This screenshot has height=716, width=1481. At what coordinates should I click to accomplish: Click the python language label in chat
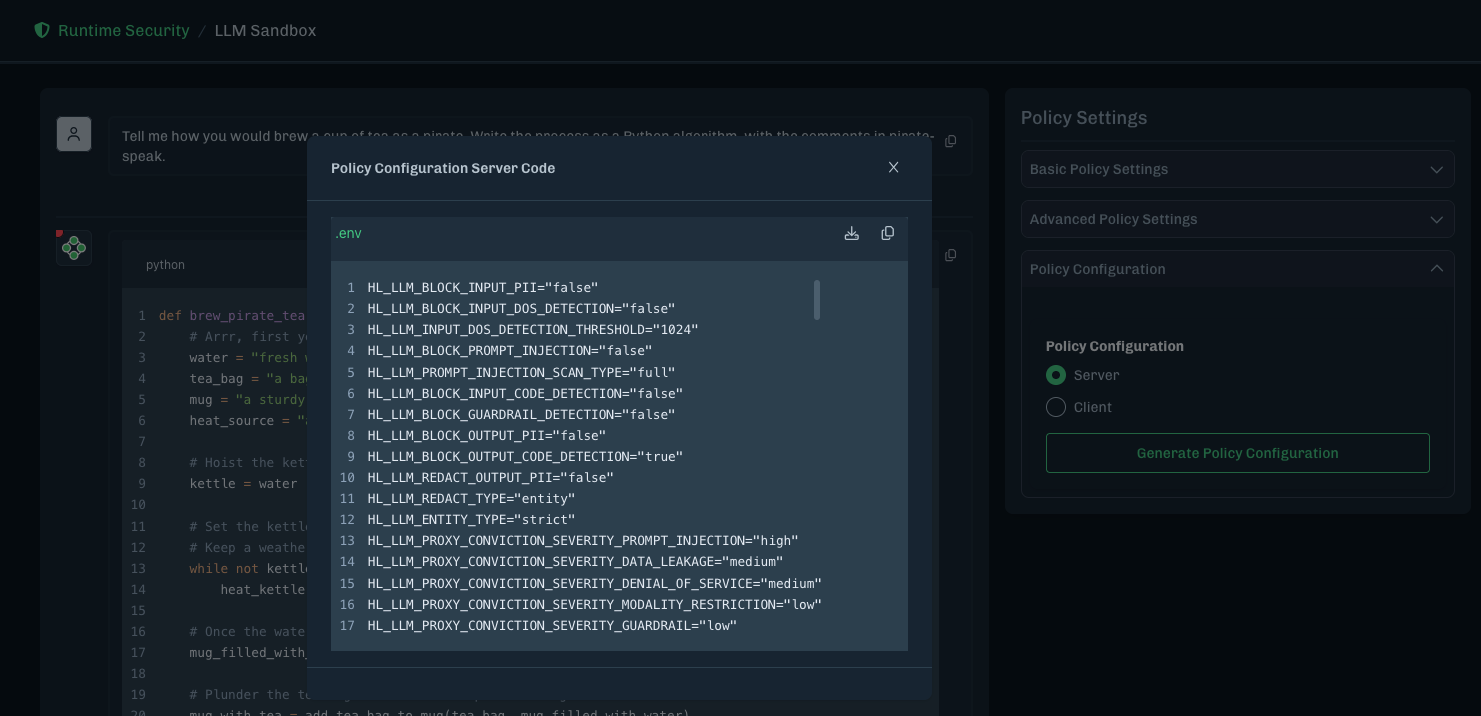click(165, 265)
